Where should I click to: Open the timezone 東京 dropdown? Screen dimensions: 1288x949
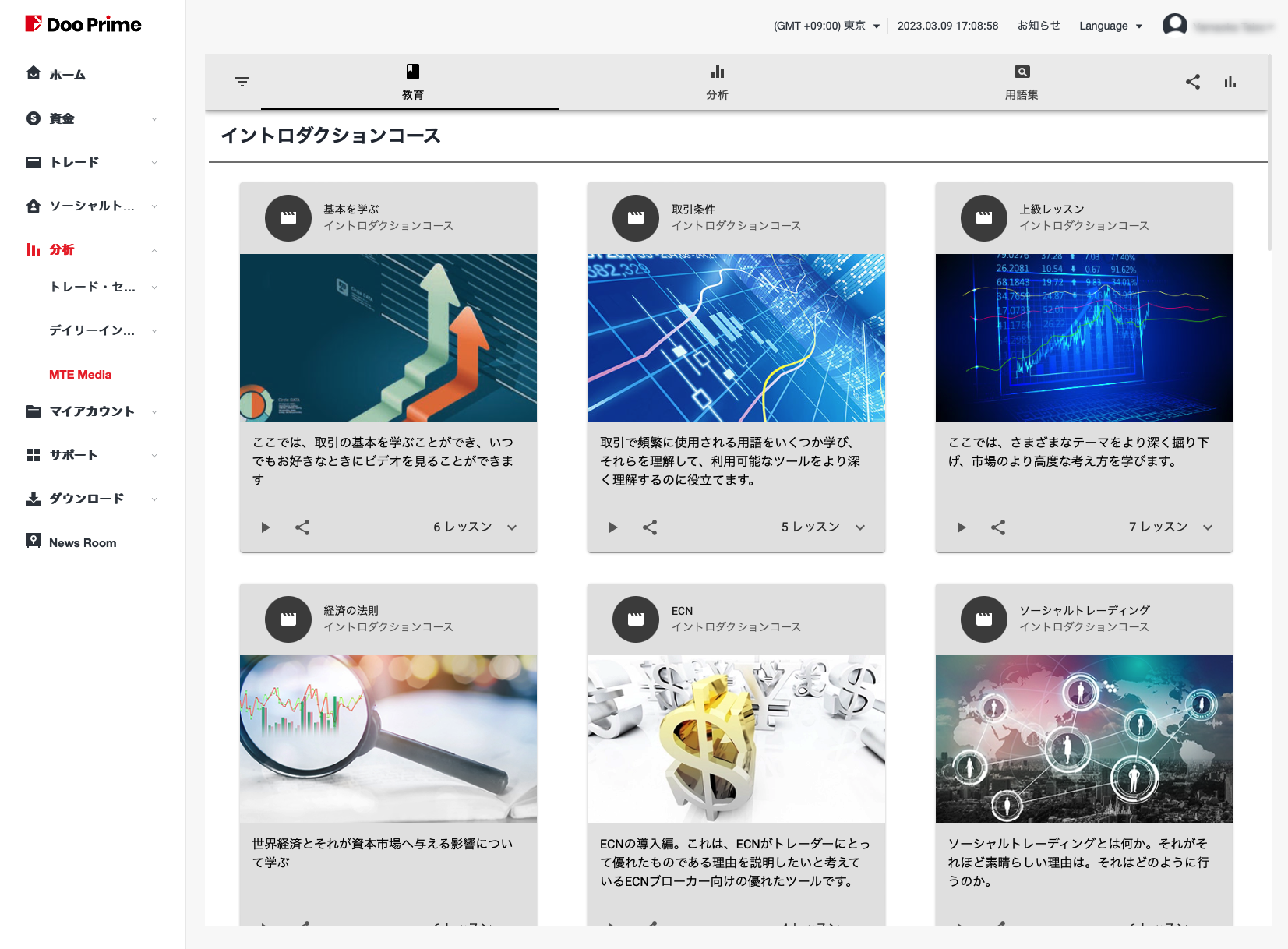pyautogui.click(x=827, y=26)
